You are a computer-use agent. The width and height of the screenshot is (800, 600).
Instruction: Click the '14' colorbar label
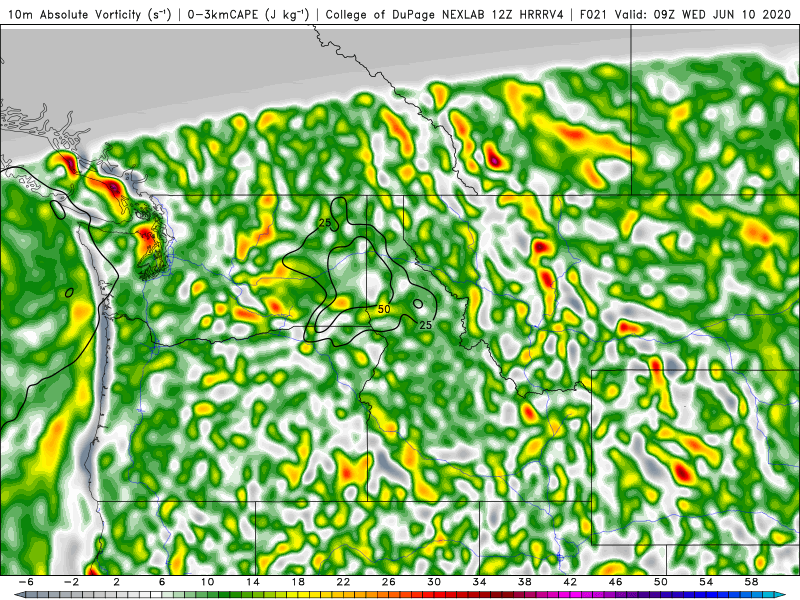tap(253, 582)
